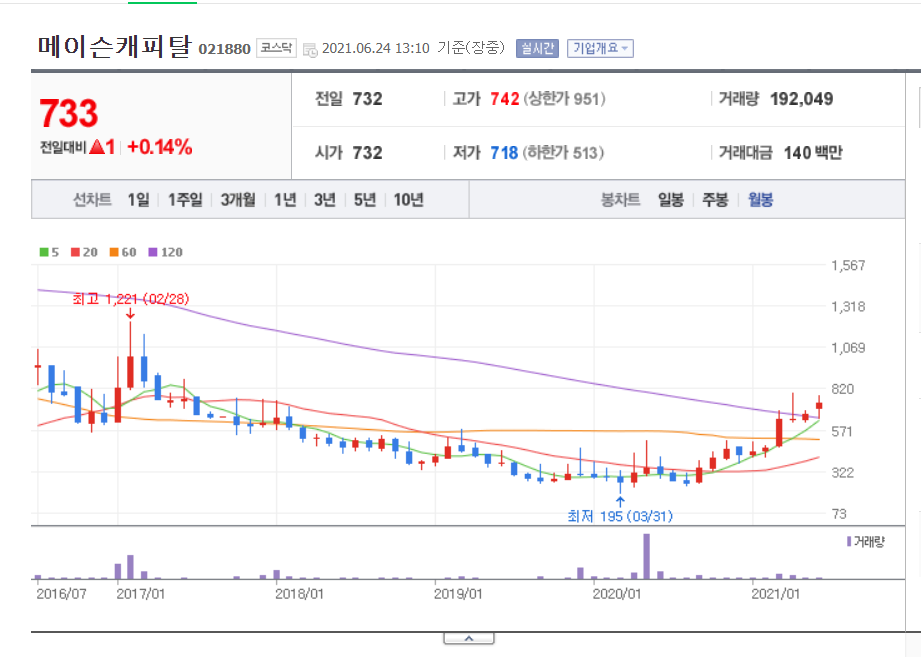This screenshot has width=921, height=657.
Task: Switch to 월봉 monthly candle chart
Action: pyautogui.click(x=761, y=200)
